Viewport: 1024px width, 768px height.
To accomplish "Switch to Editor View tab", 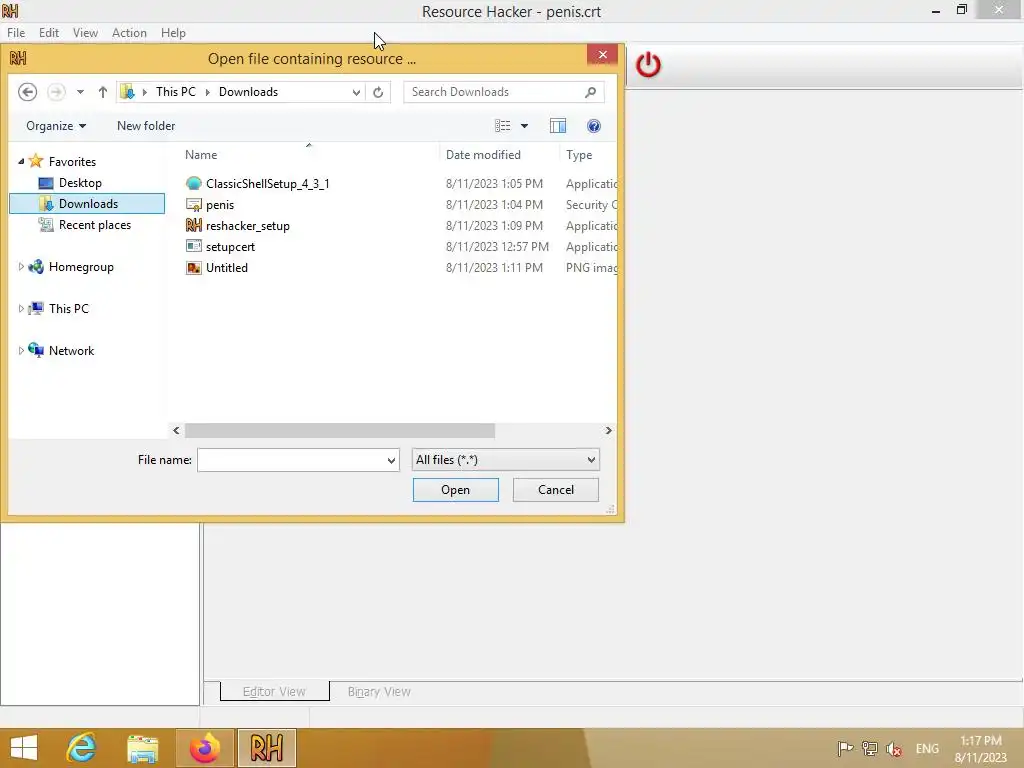I will 274,691.
